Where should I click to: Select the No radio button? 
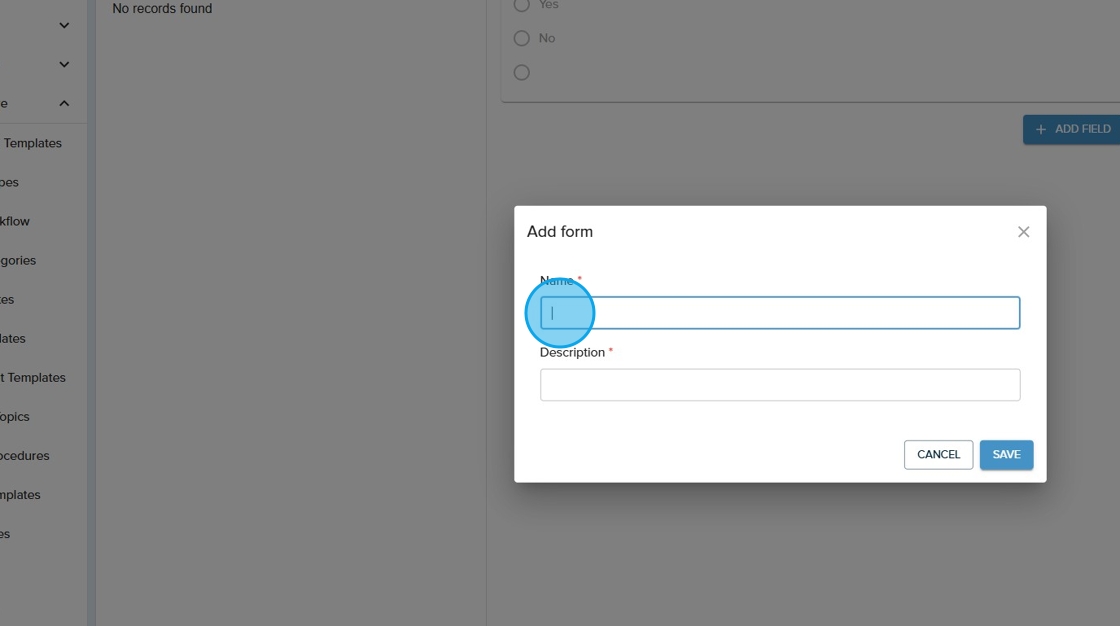(521, 38)
